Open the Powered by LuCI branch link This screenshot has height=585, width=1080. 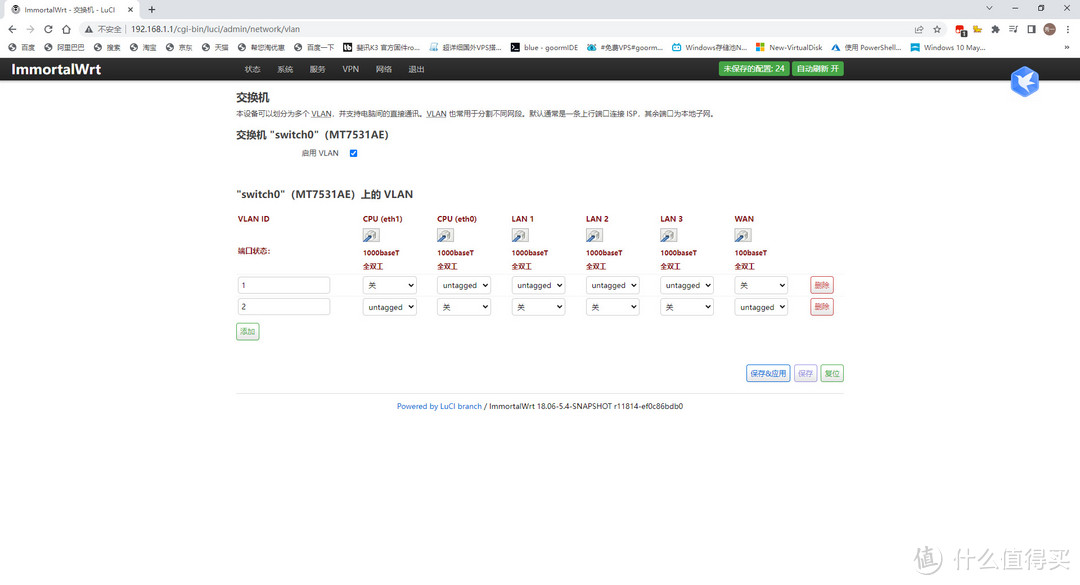click(439, 406)
